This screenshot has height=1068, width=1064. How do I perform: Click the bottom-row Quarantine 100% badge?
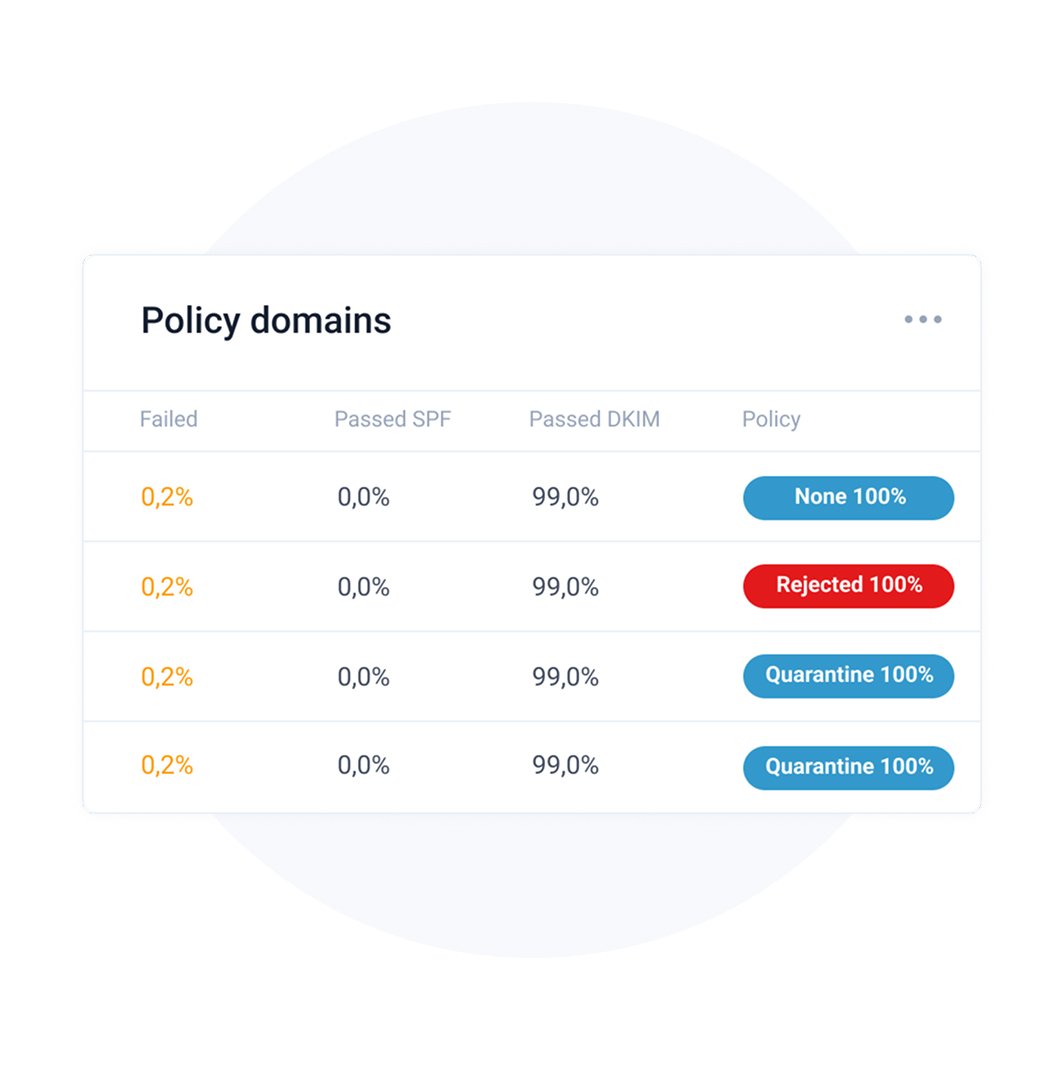click(x=848, y=767)
